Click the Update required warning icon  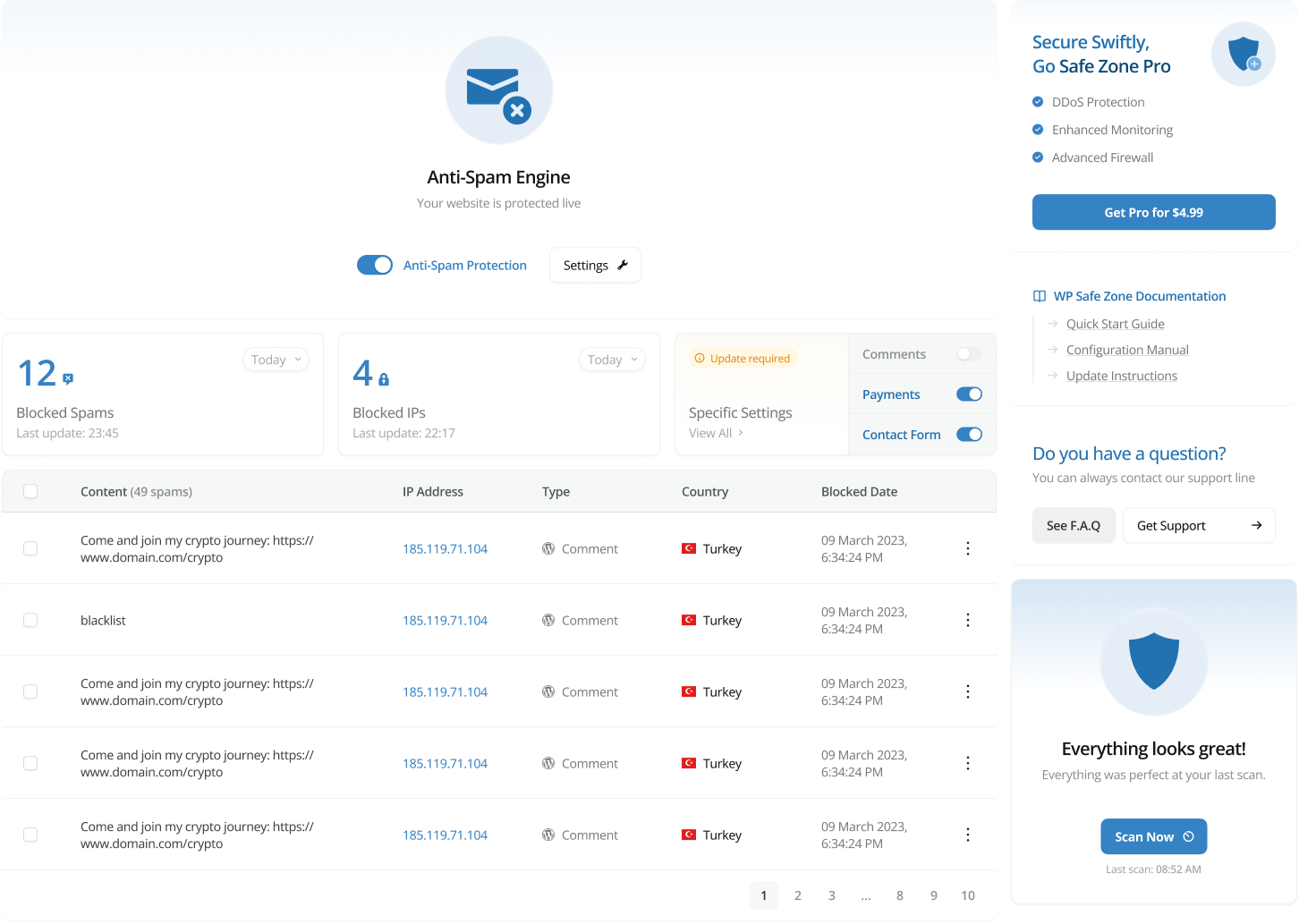(700, 358)
